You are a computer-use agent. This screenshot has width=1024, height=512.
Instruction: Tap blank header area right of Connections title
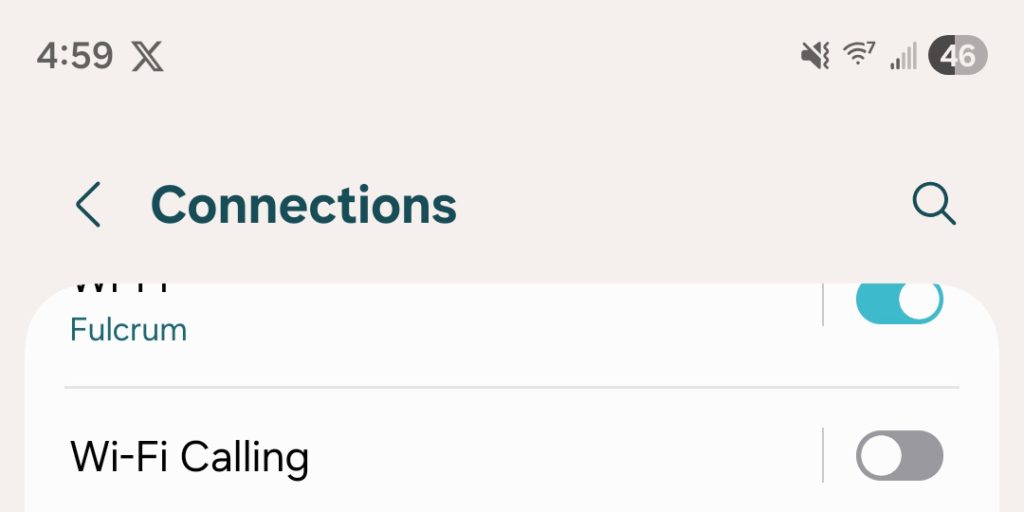coord(680,205)
